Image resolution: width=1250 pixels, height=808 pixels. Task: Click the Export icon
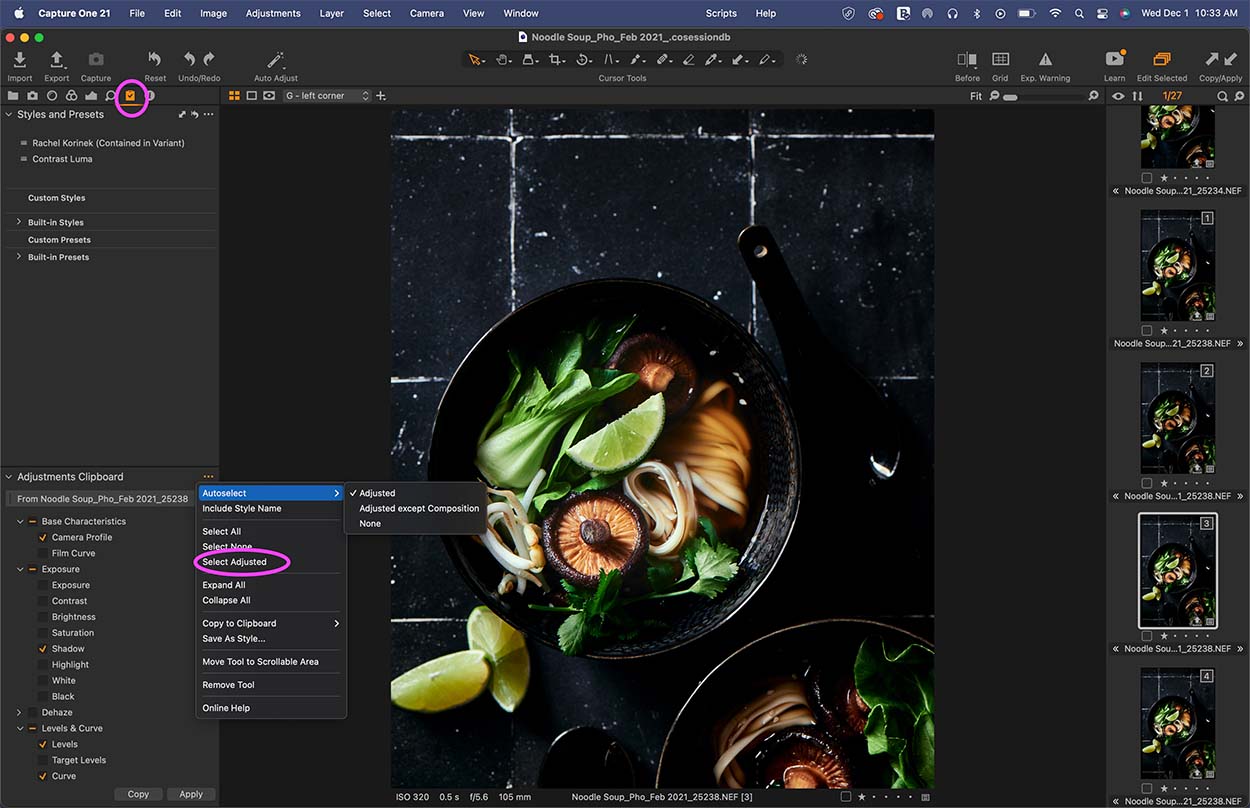coord(56,62)
